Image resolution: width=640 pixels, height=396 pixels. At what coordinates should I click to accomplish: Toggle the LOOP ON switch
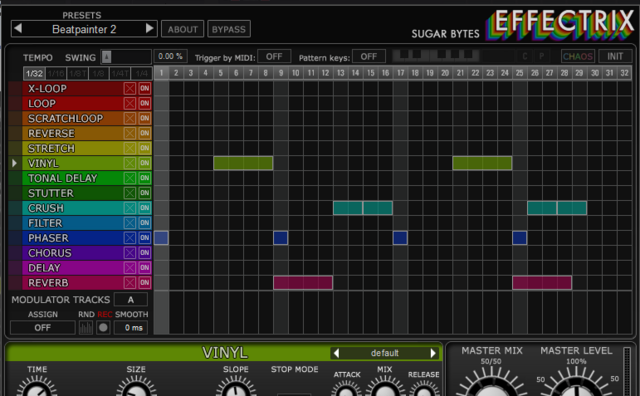(144, 103)
